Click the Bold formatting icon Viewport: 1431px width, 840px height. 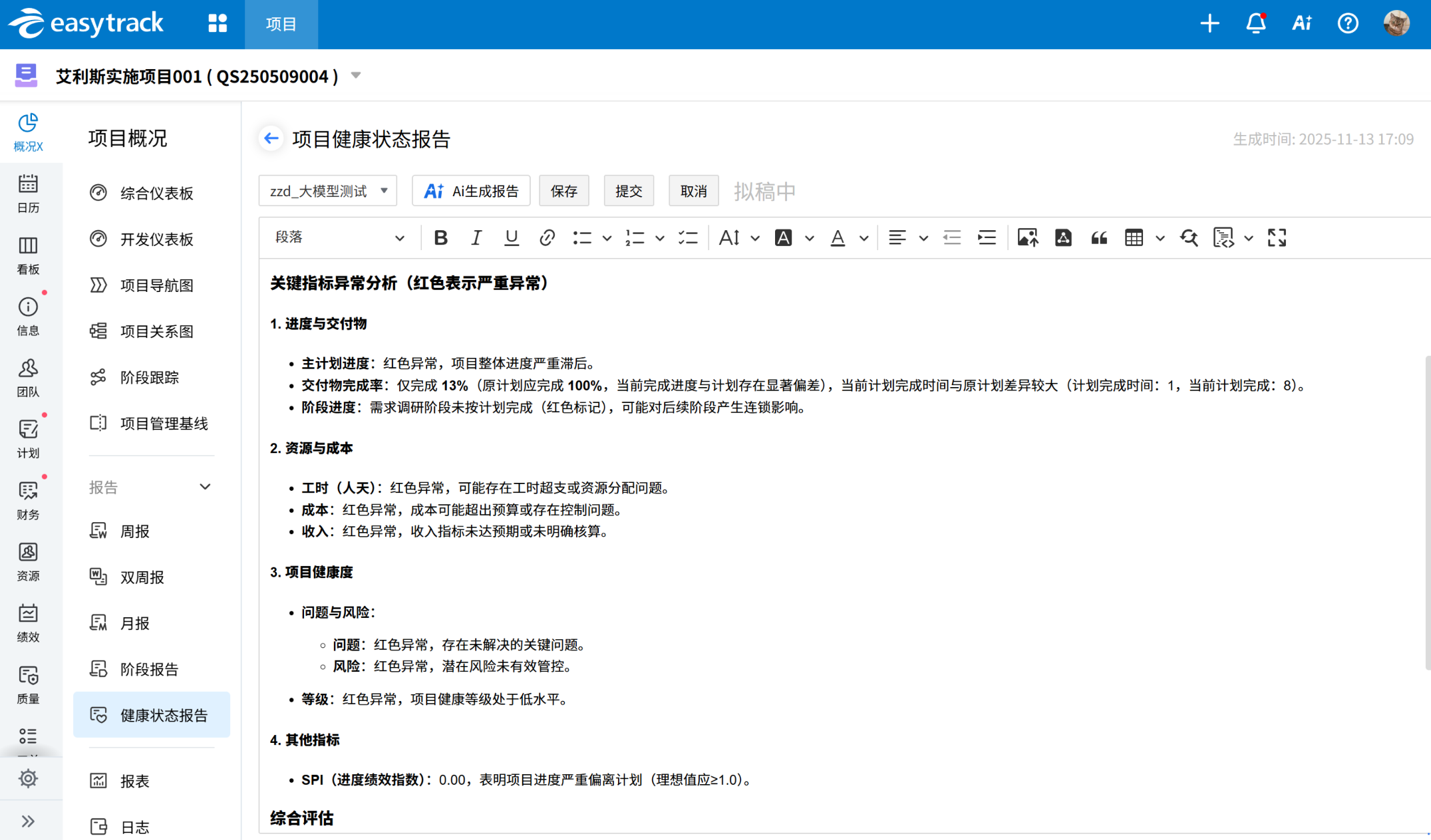pos(440,237)
